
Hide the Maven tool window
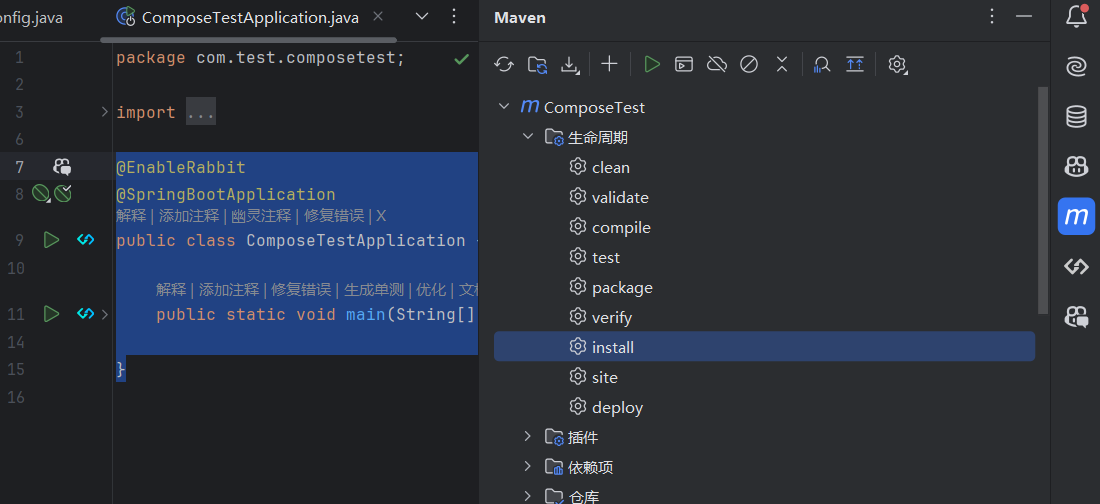(x=1024, y=16)
